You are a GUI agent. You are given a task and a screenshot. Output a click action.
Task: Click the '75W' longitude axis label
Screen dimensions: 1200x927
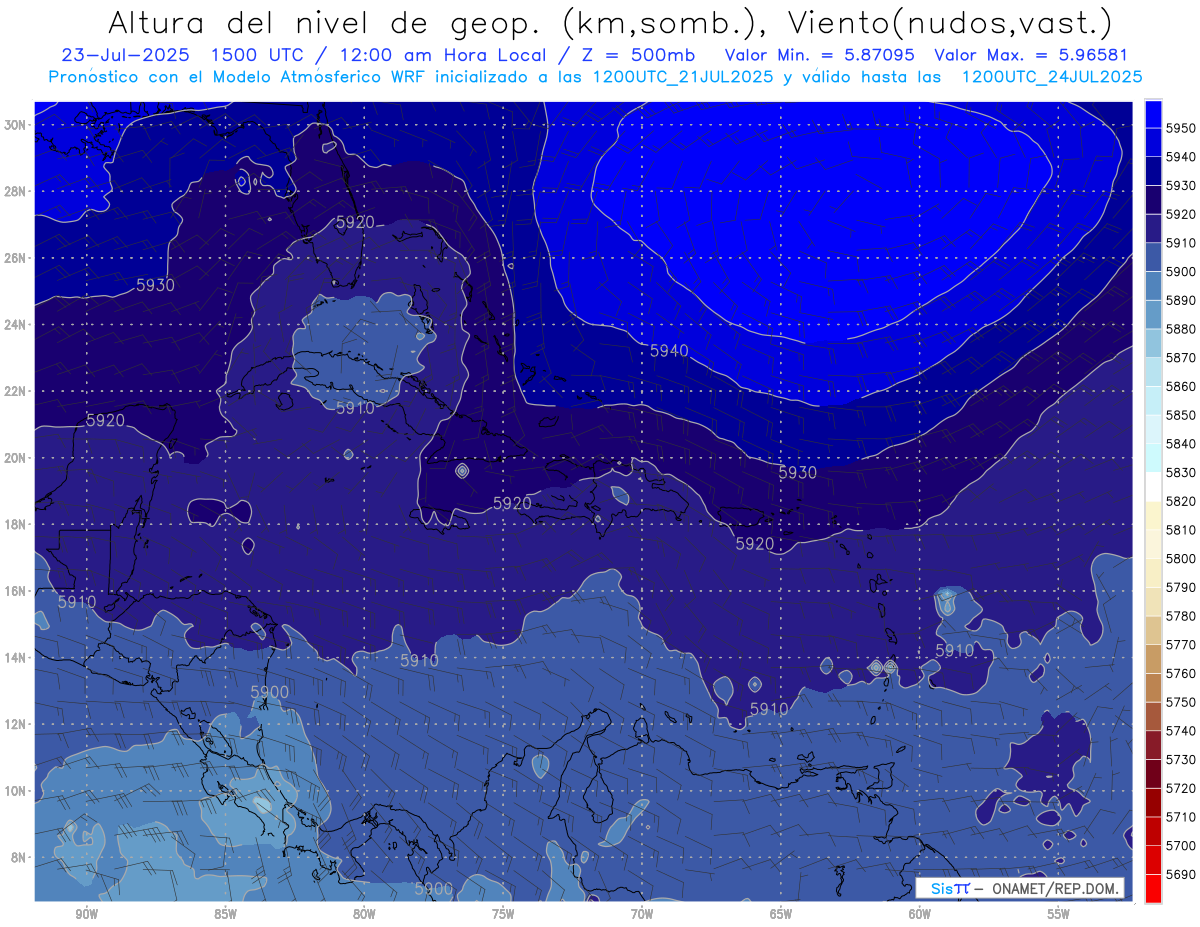tap(503, 914)
